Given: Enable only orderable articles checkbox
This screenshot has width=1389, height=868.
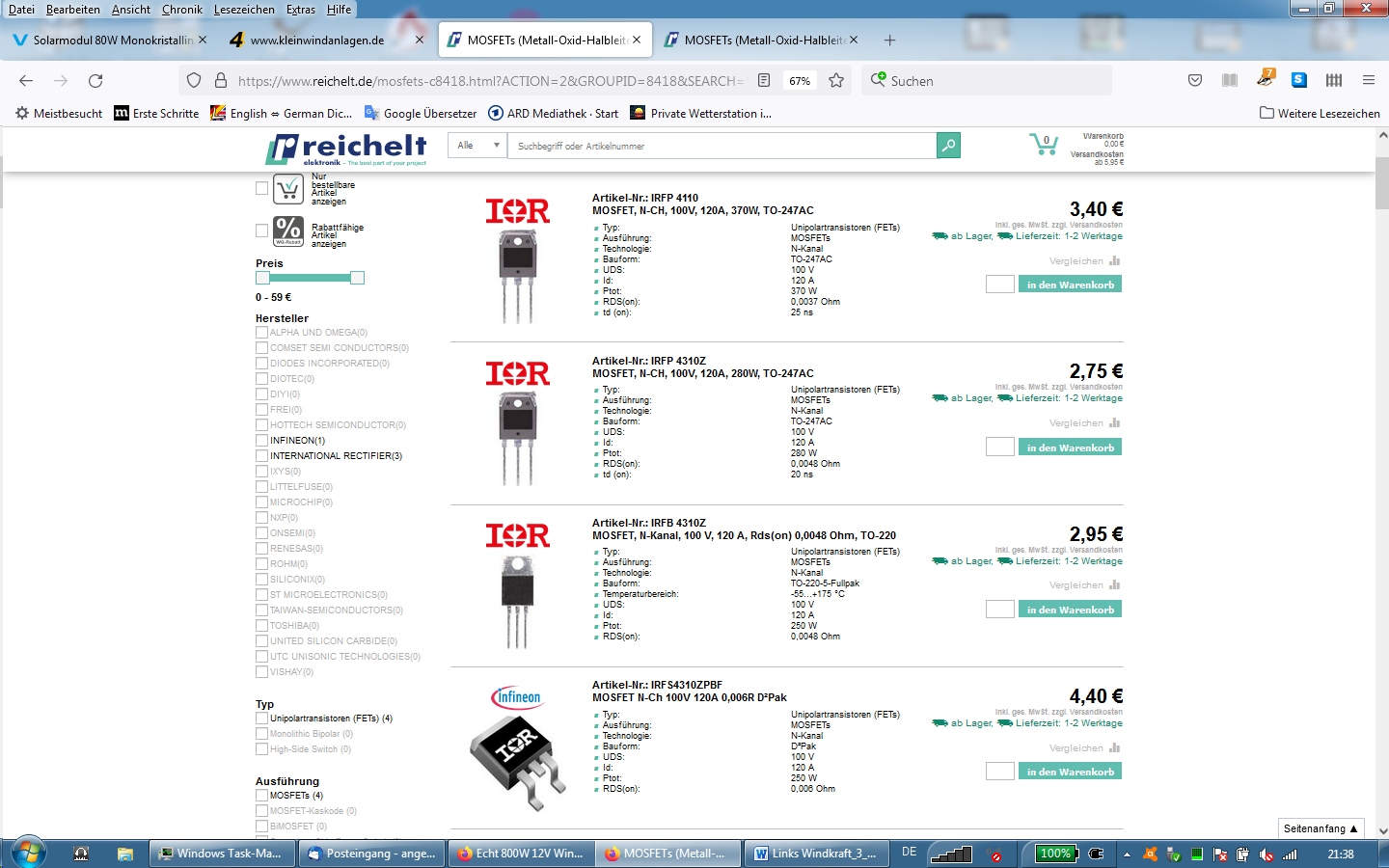Looking at the screenshot, I should coord(261,188).
